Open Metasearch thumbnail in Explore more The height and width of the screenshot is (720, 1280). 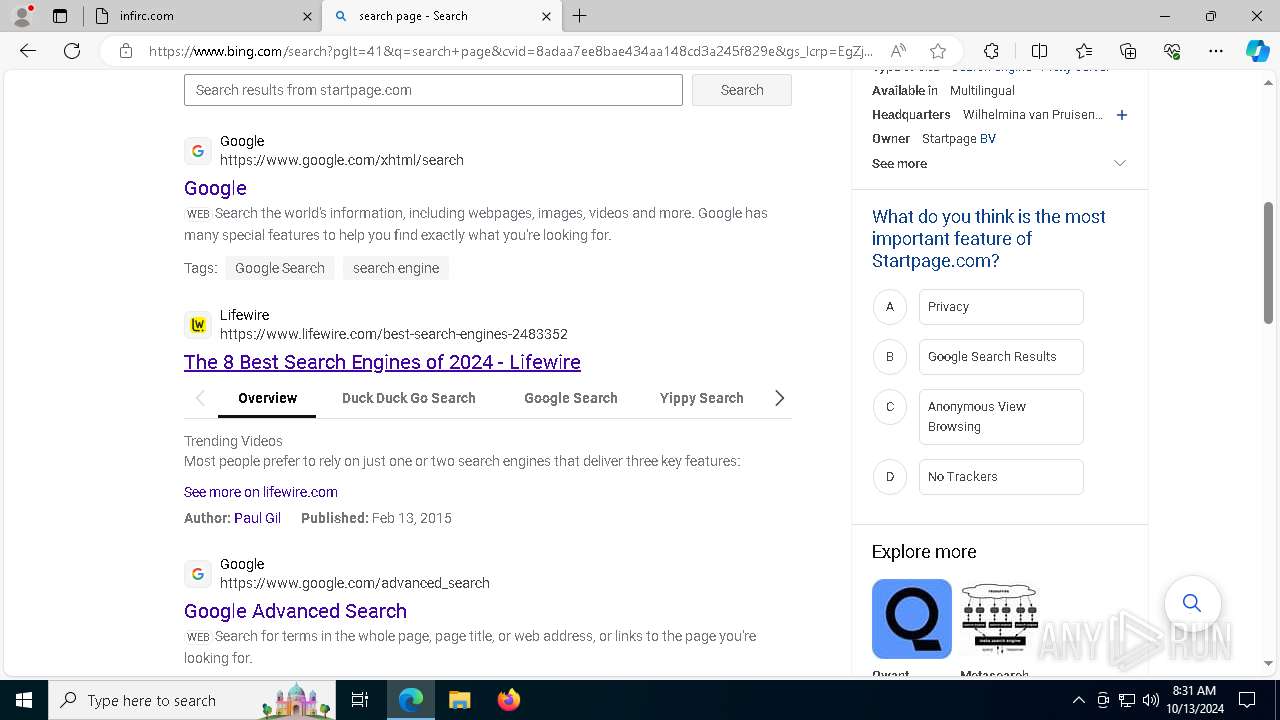[x=1000, y=619]
